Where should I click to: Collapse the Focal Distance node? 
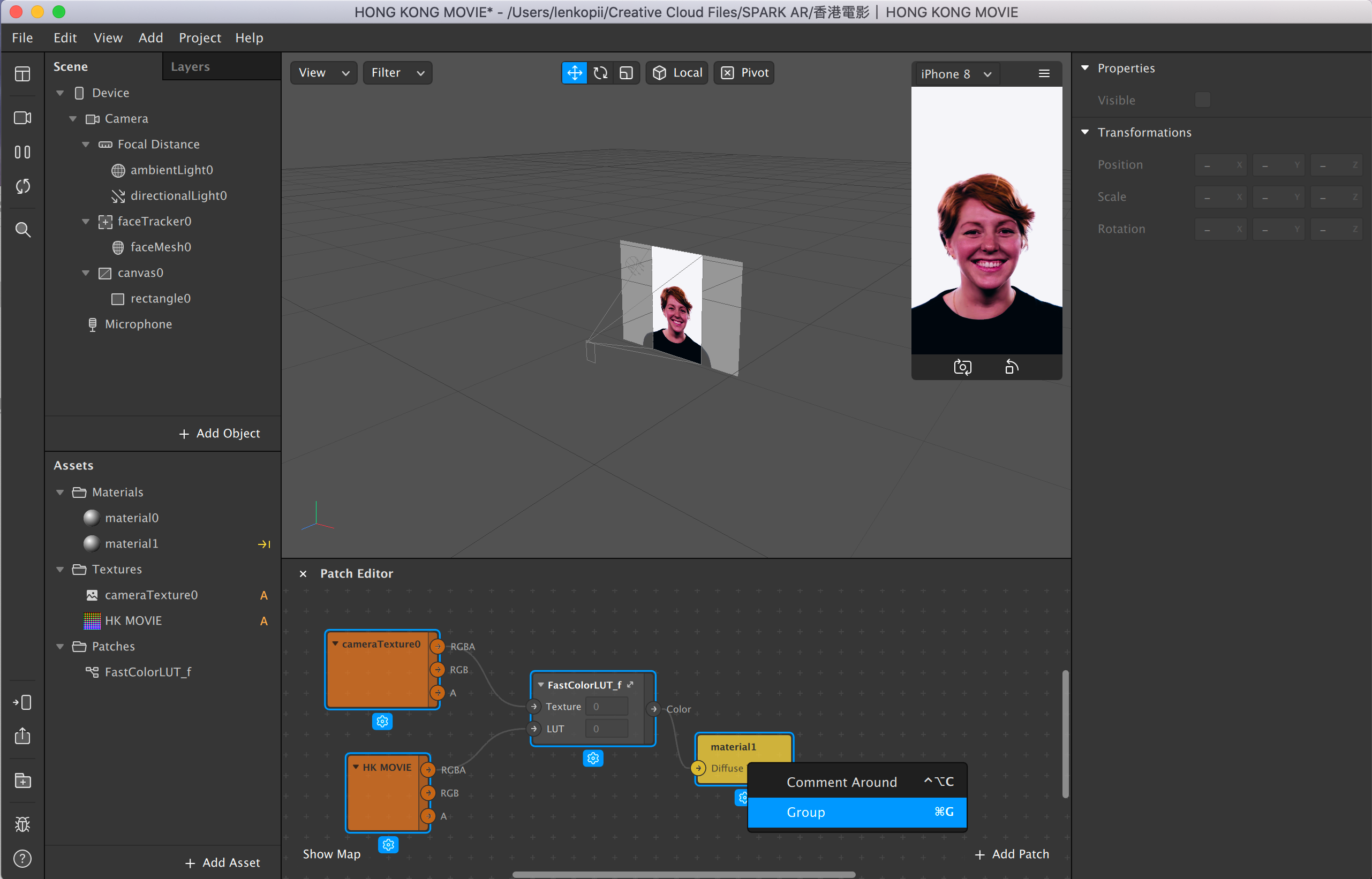click(86, 145)
